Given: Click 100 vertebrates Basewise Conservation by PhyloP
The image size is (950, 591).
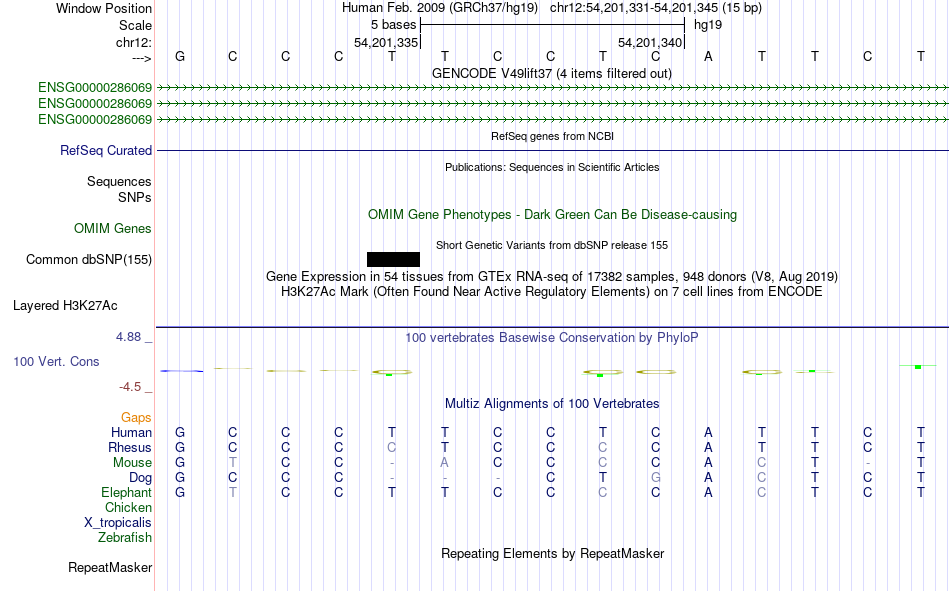Looking at the screenshot, I should 552,338.
